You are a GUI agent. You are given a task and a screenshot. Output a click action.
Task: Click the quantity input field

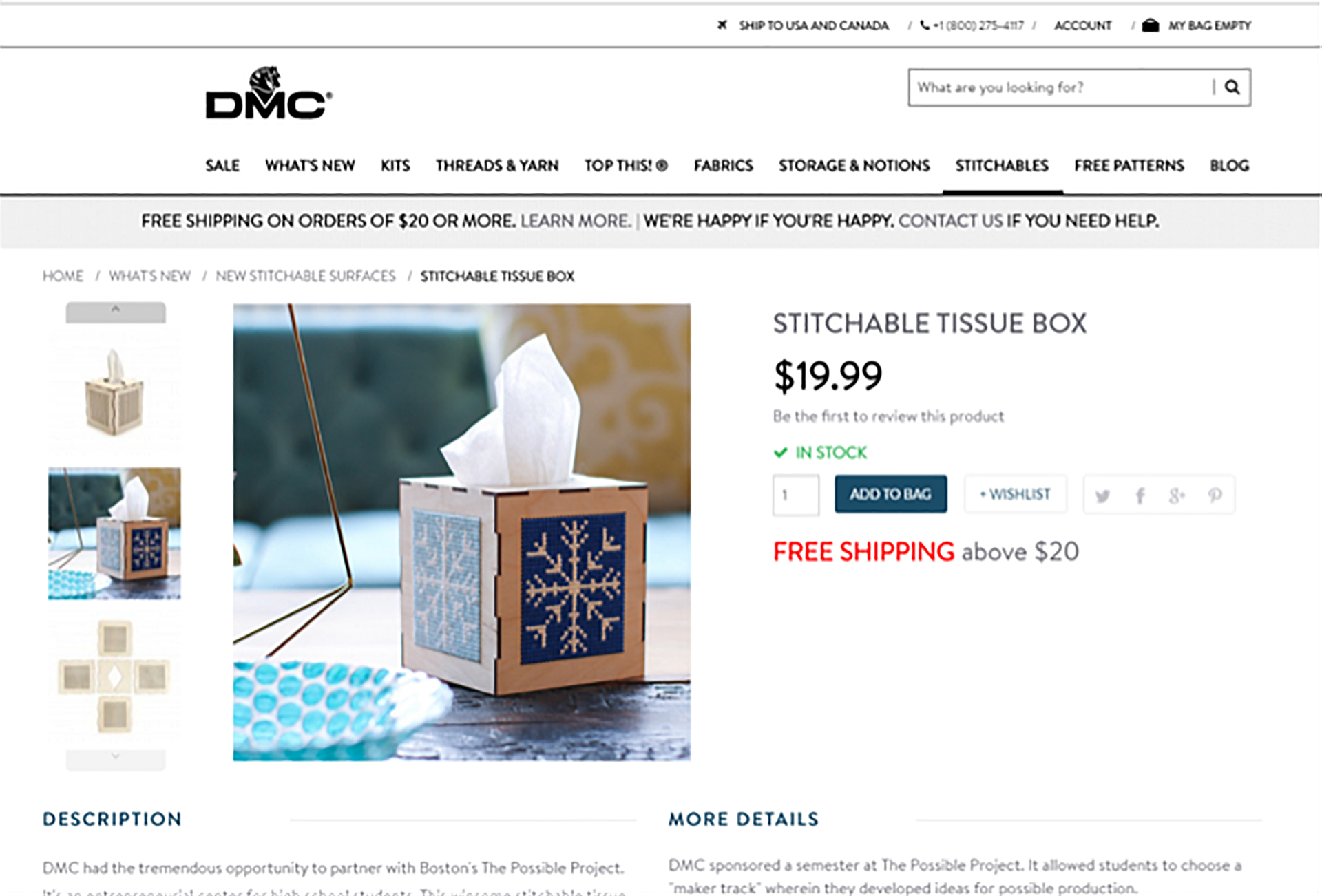point(796,495)
